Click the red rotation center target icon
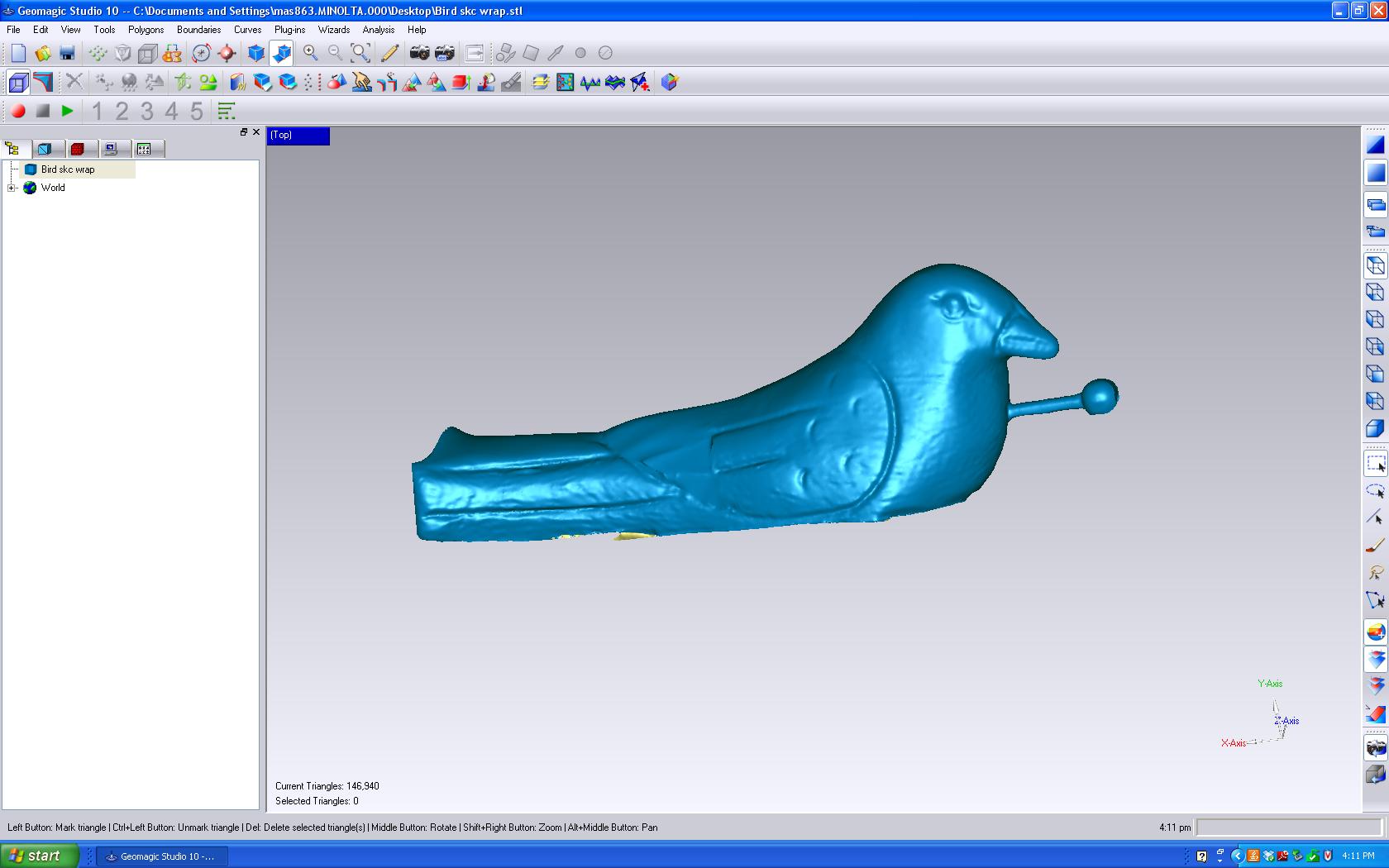Image resolution: width=1389 pixels, height=868 pixels. 227,53
